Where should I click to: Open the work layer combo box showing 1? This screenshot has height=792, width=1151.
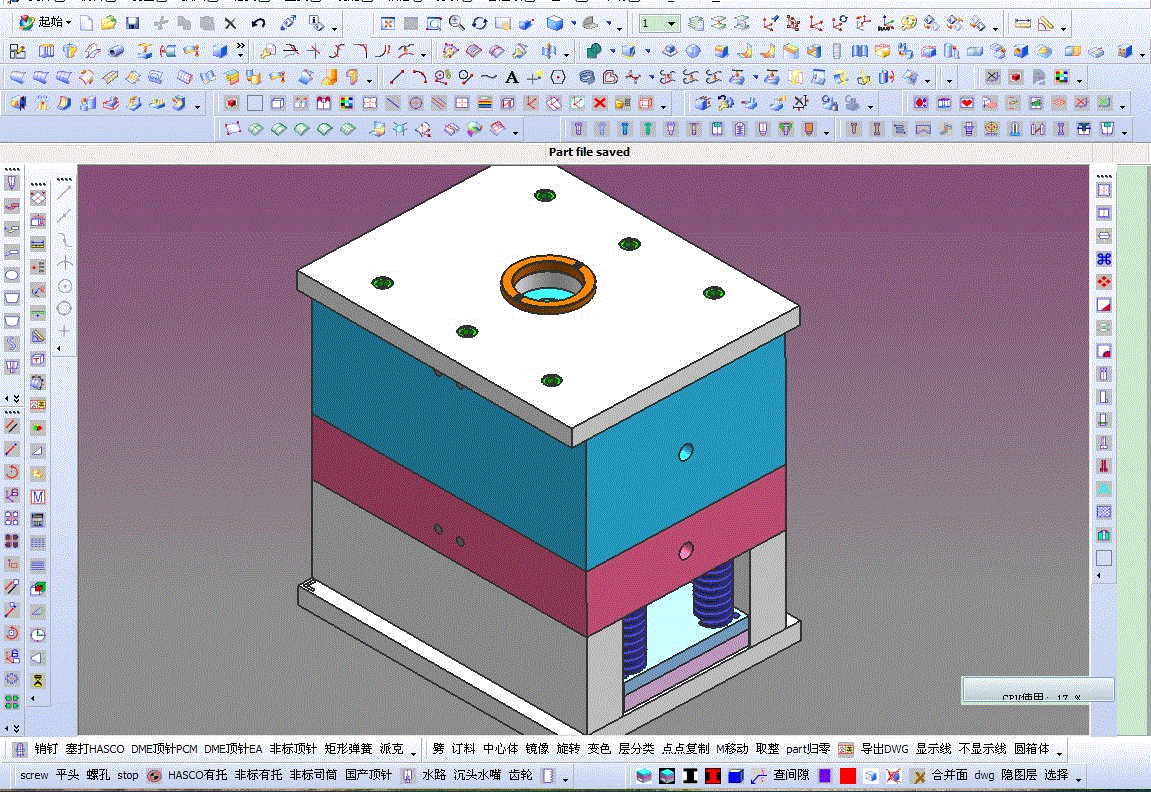click(x=658, y=23)
